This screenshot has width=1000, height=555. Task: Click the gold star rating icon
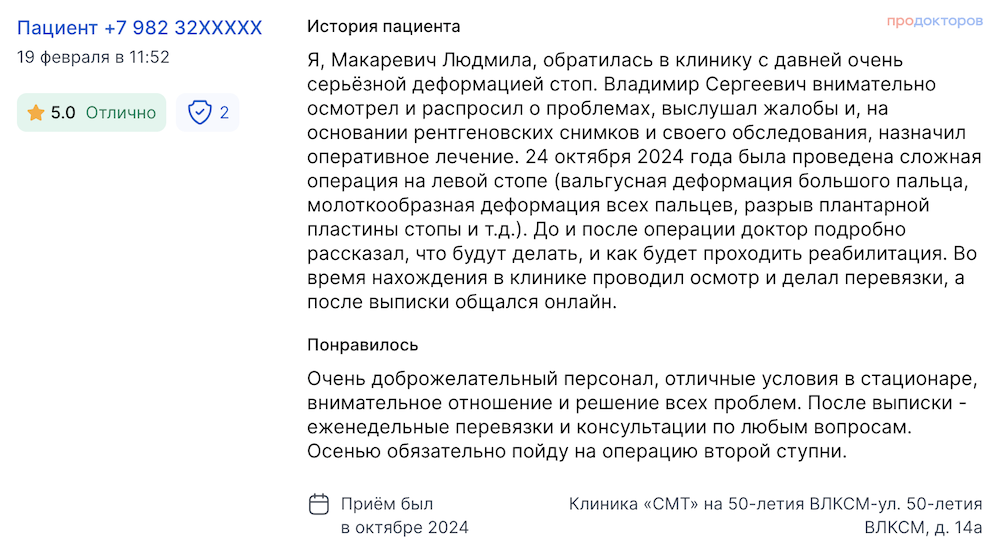pyautogui.click(x=36, y=113)
